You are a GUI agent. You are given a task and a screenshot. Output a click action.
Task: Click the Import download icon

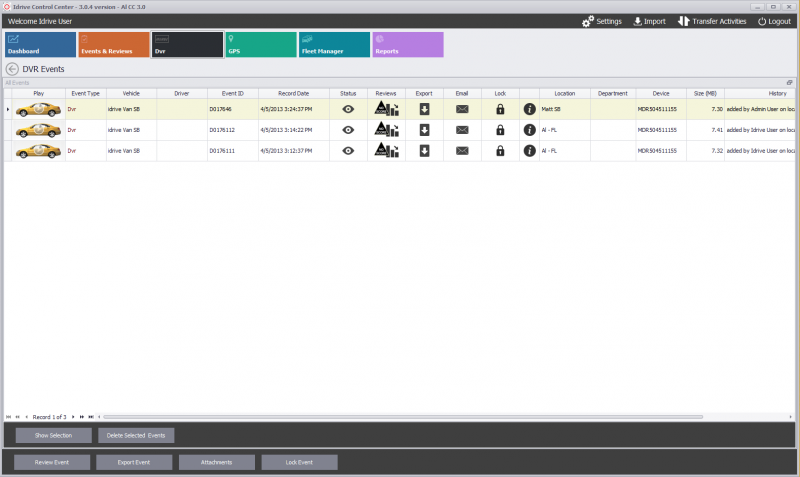point(638,21)
